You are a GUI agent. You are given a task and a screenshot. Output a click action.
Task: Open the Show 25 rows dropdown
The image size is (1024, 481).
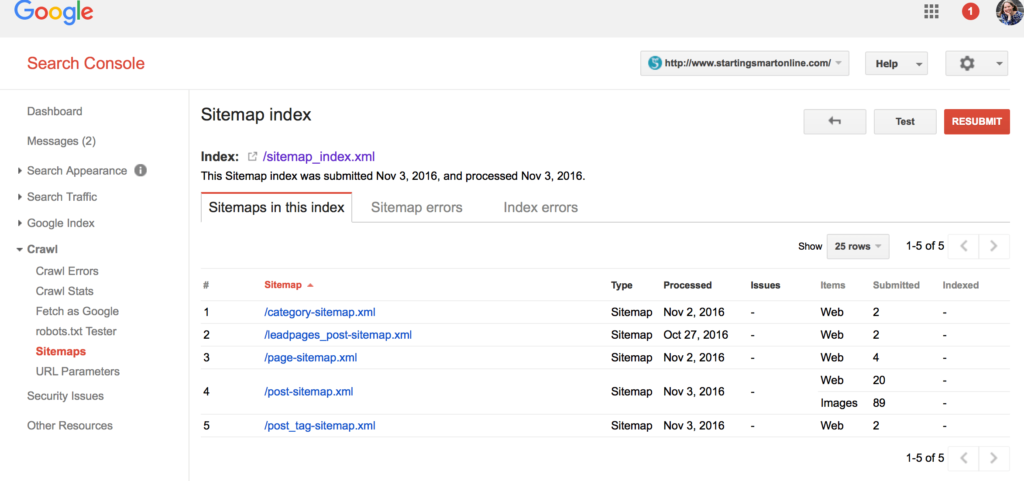click(x=857, y=247)
